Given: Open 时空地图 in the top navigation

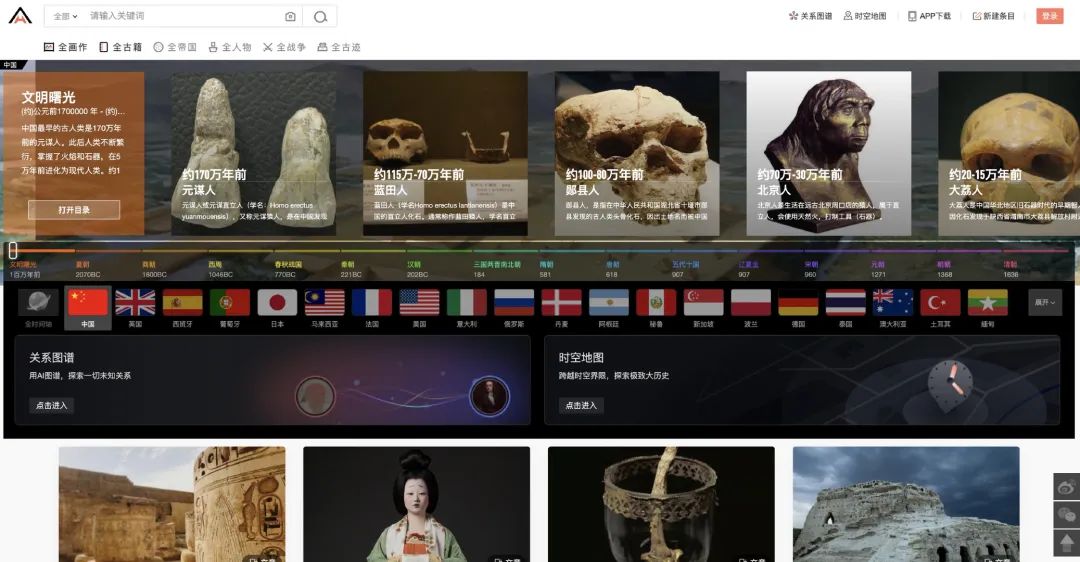Looking at the screenshot, I should 865,16.
